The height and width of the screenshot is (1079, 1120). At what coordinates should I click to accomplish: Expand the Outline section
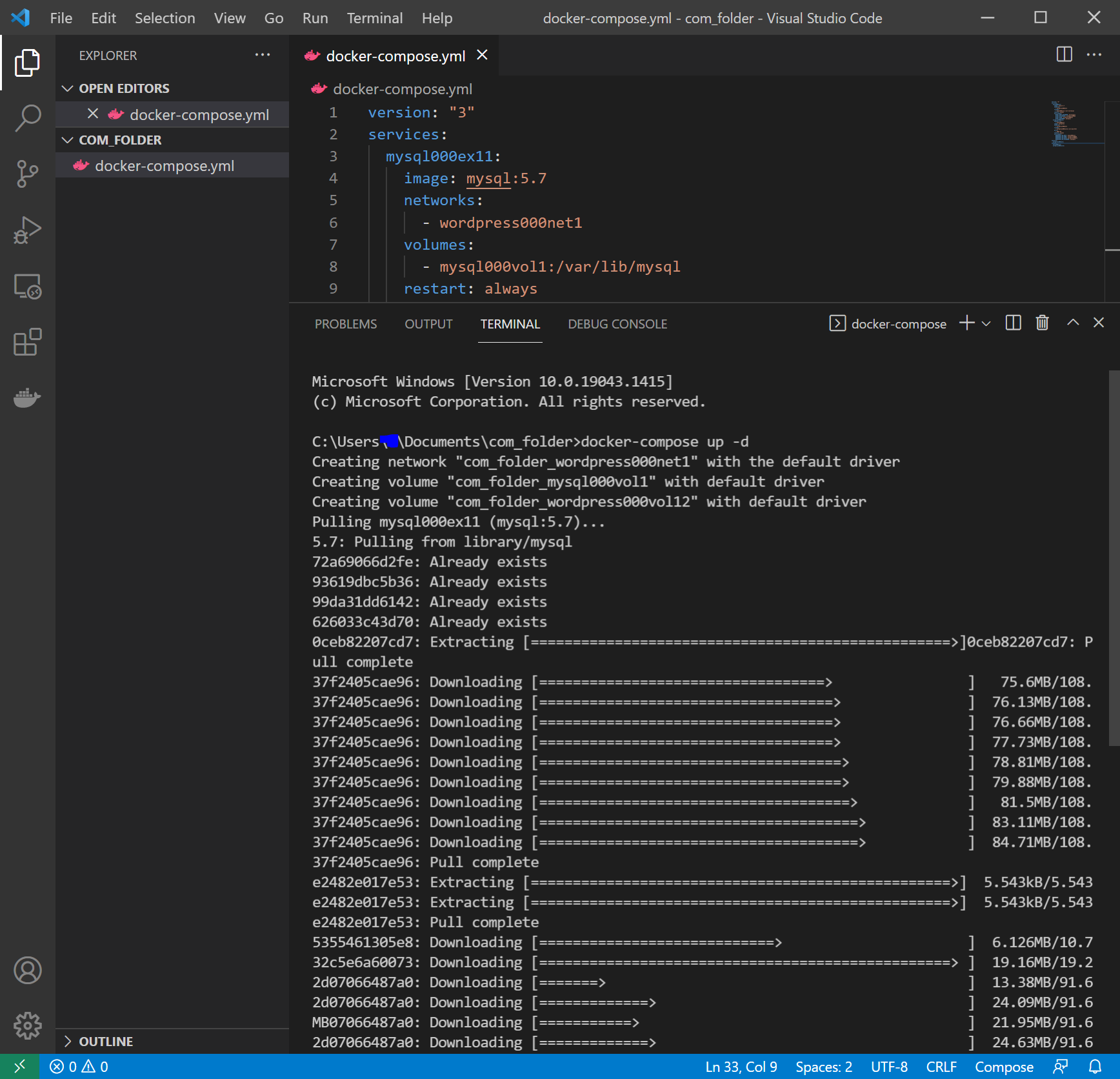point(172,1041)
